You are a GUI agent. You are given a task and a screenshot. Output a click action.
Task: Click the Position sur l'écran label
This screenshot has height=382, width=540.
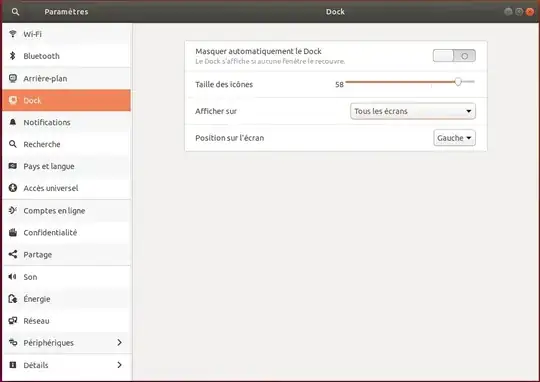(229, 138)
